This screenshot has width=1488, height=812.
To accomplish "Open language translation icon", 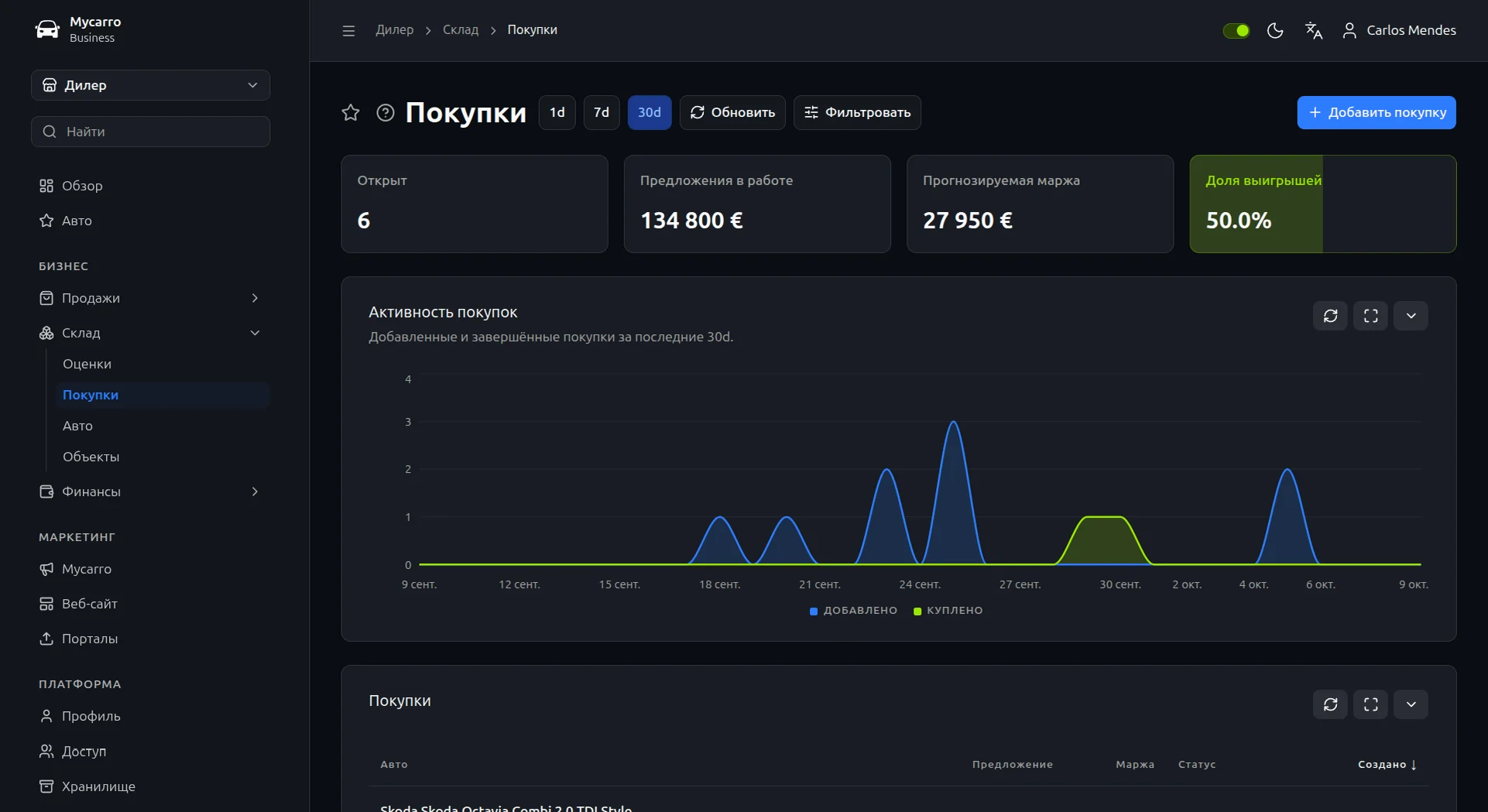I will [x=1314, y=30].
